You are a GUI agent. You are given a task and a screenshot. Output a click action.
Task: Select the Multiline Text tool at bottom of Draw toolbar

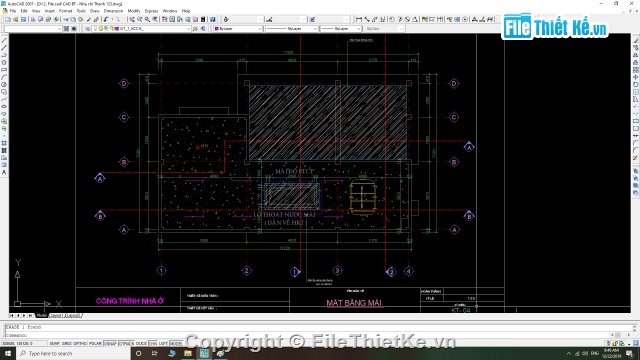[x=4, y=172]
